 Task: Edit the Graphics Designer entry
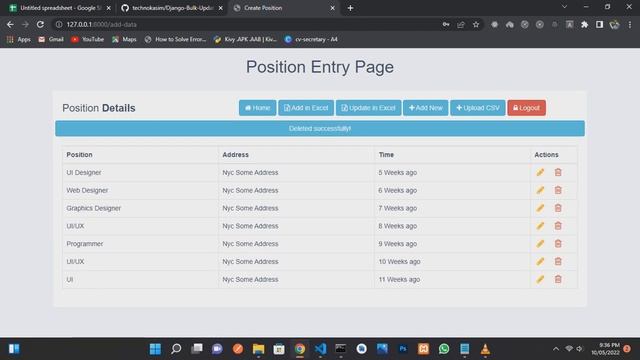click(x=540, y=208)
